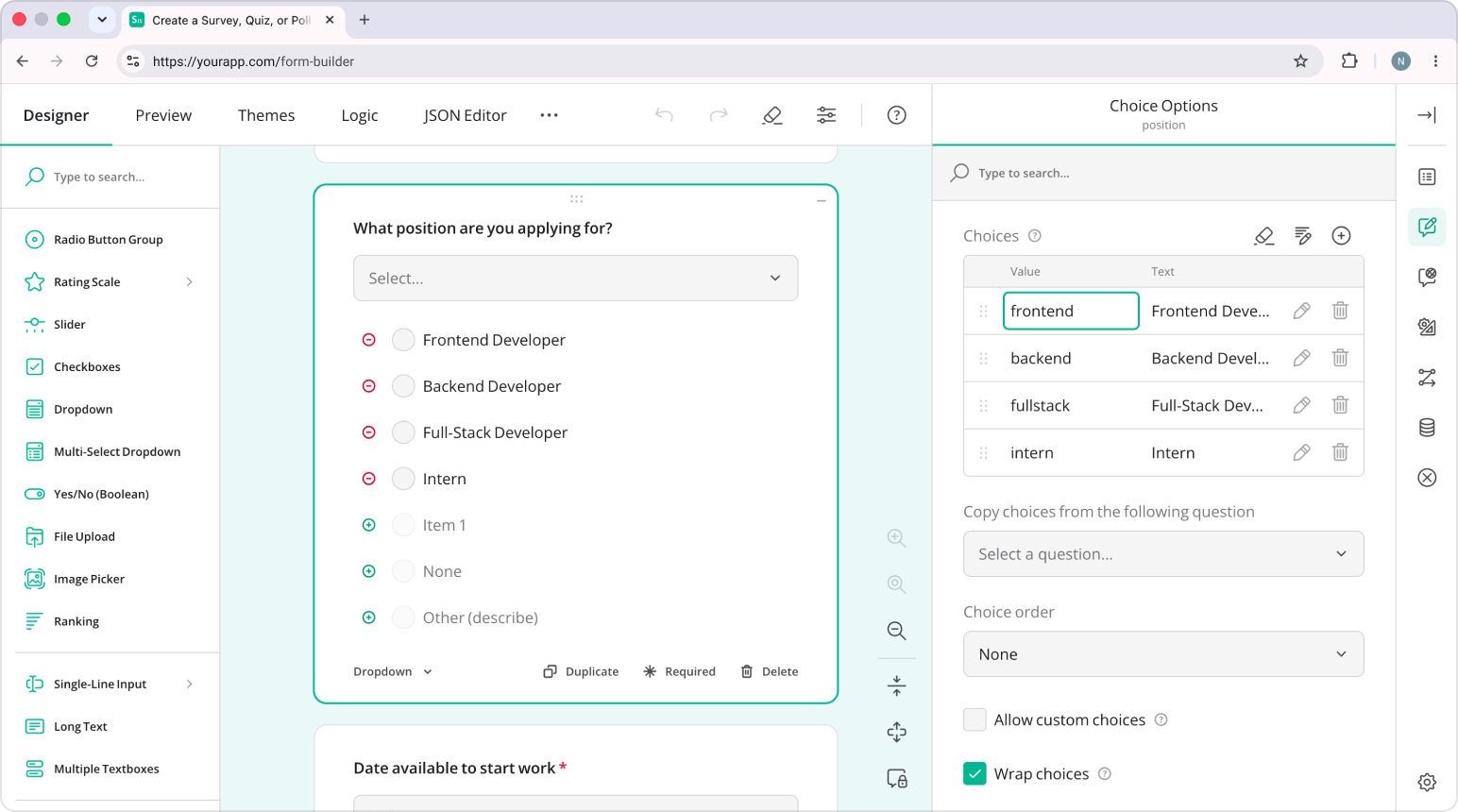The height and width of the screenshot is (812, 1458).
Task: Uncheck the Wrap choices checkbox
Action: tap(975, 773)
